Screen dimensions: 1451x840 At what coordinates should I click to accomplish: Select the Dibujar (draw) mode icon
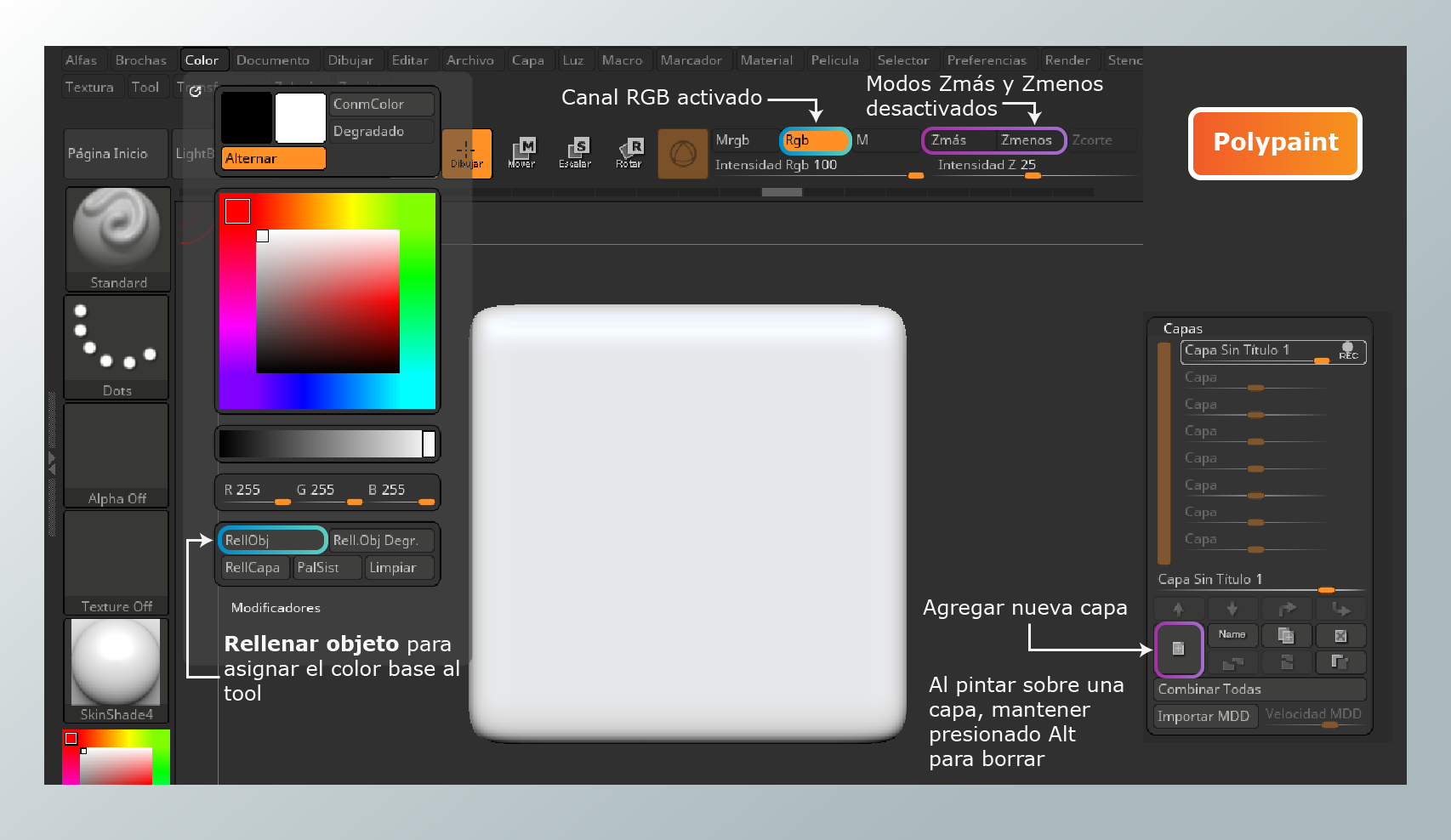[467, 153]
